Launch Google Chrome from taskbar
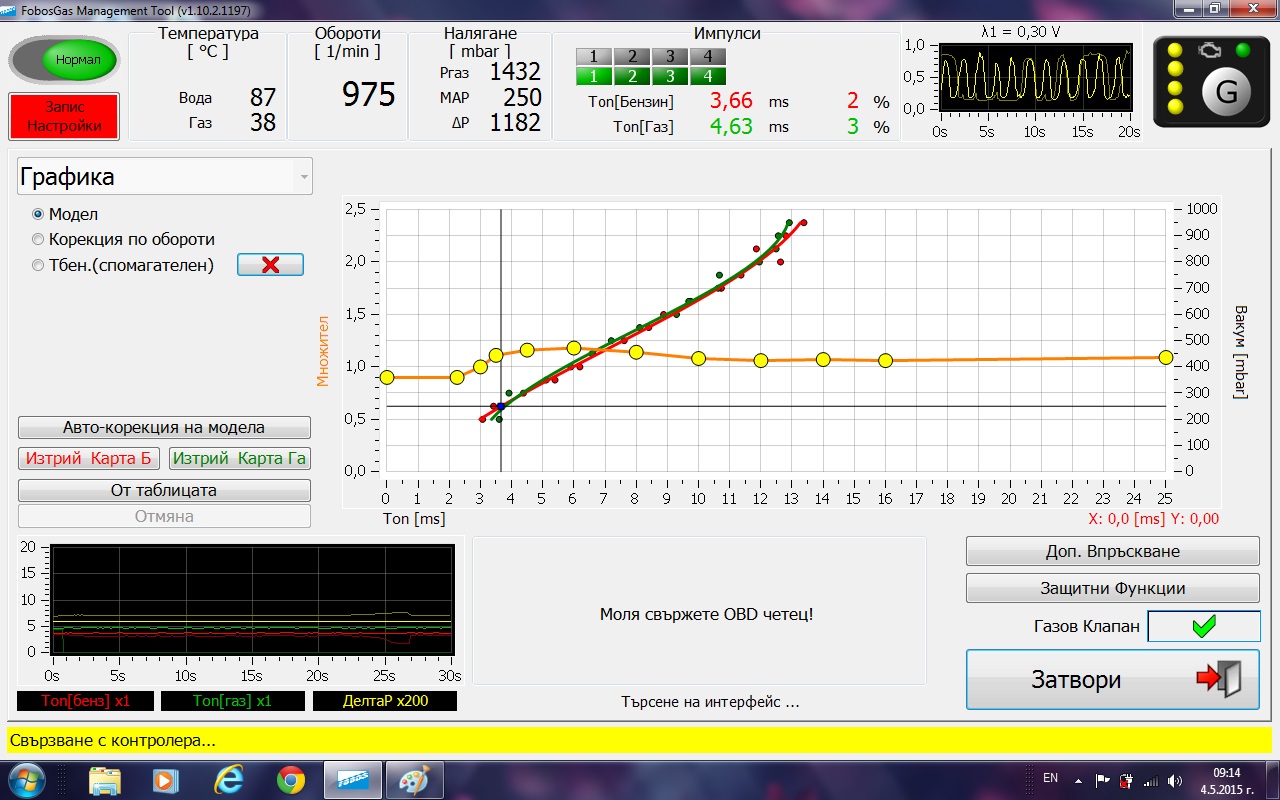The height and width of the screenshot is (800, 1280). coord(291,779)
